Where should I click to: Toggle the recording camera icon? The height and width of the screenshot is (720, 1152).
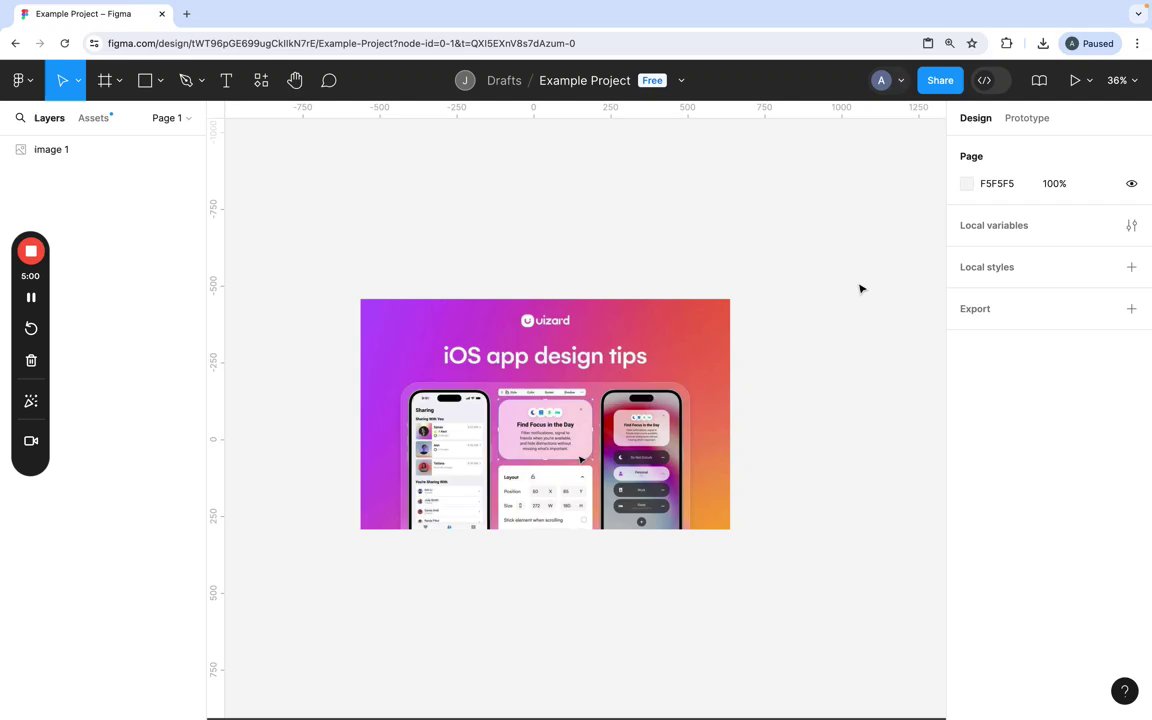click(x=31, y=441)
